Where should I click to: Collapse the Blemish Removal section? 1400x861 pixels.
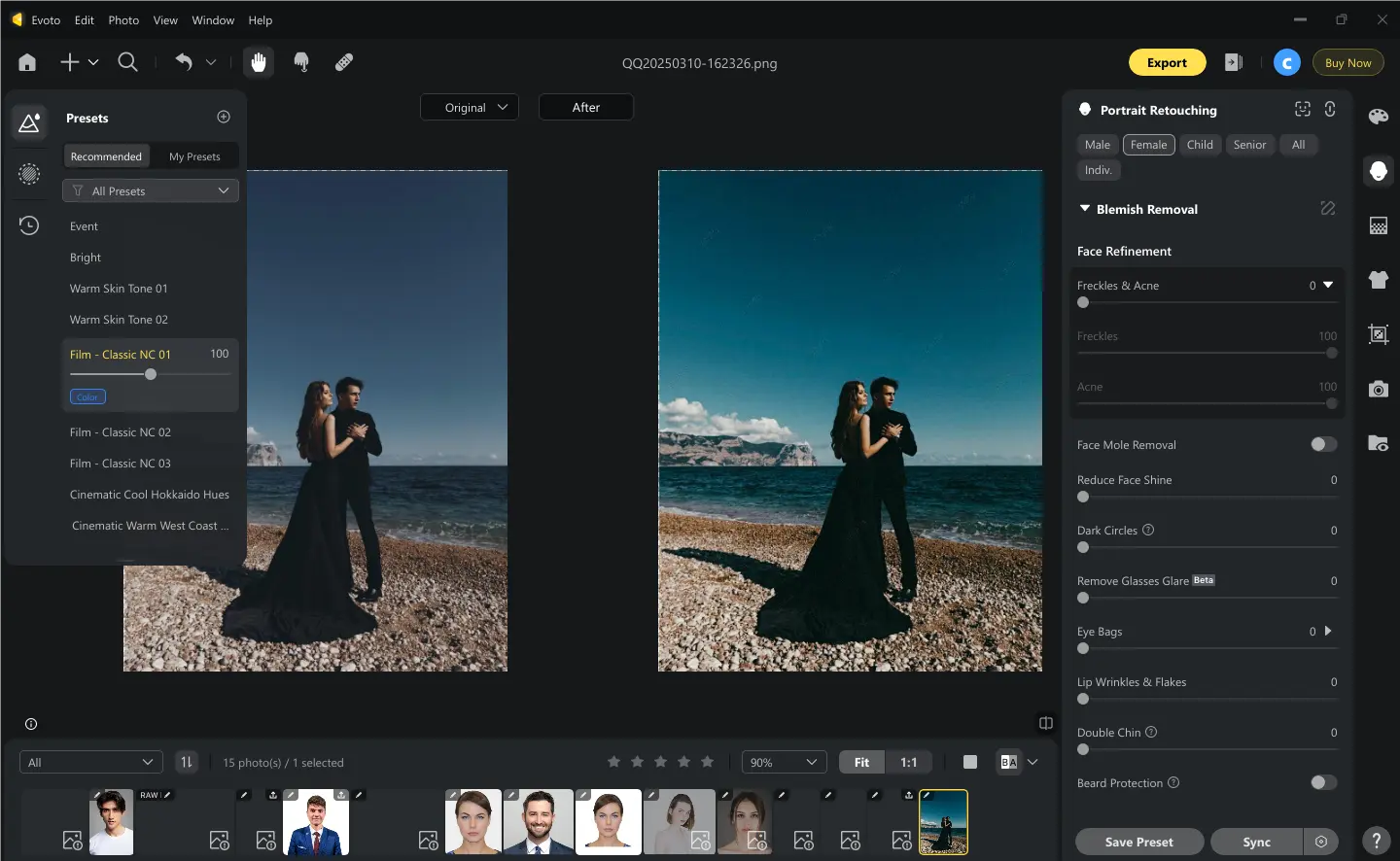coord(1085,208)
